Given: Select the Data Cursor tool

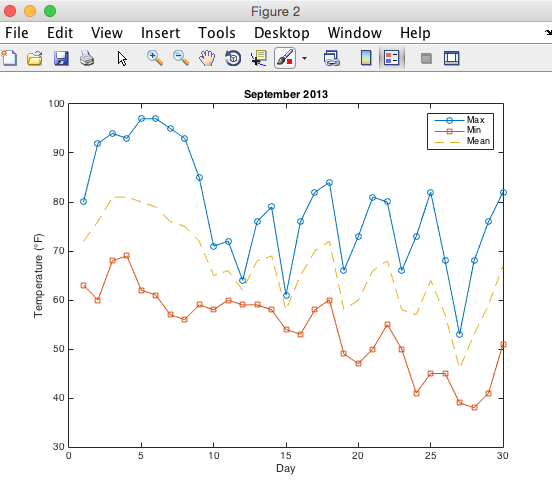Looking at the screenshot, I should [259, 58].
